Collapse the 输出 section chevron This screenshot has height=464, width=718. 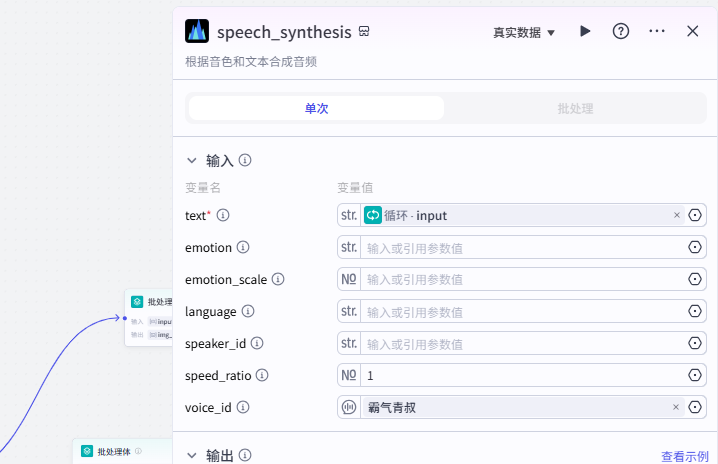pos(192,455)
